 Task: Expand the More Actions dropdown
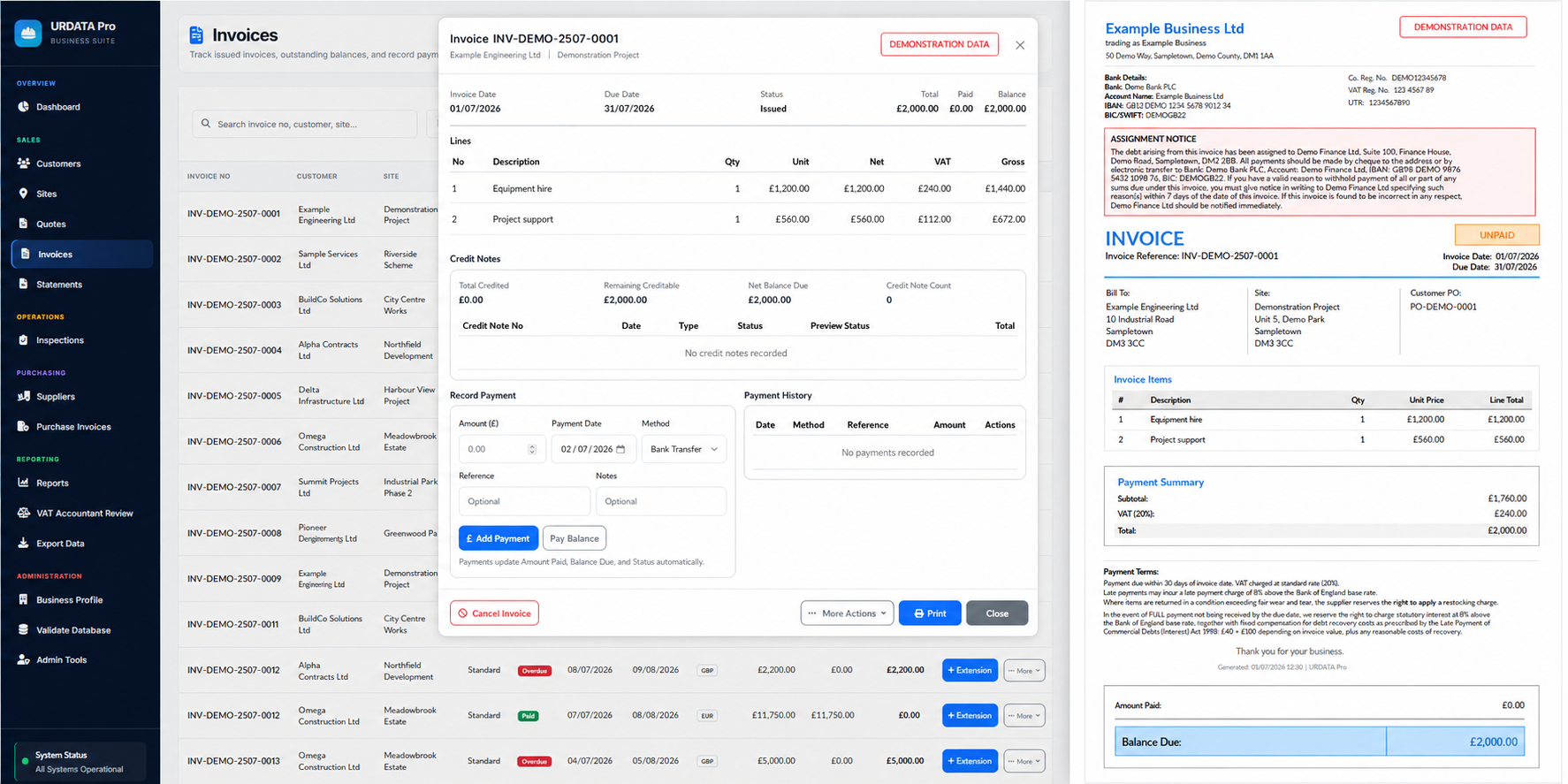847,613
